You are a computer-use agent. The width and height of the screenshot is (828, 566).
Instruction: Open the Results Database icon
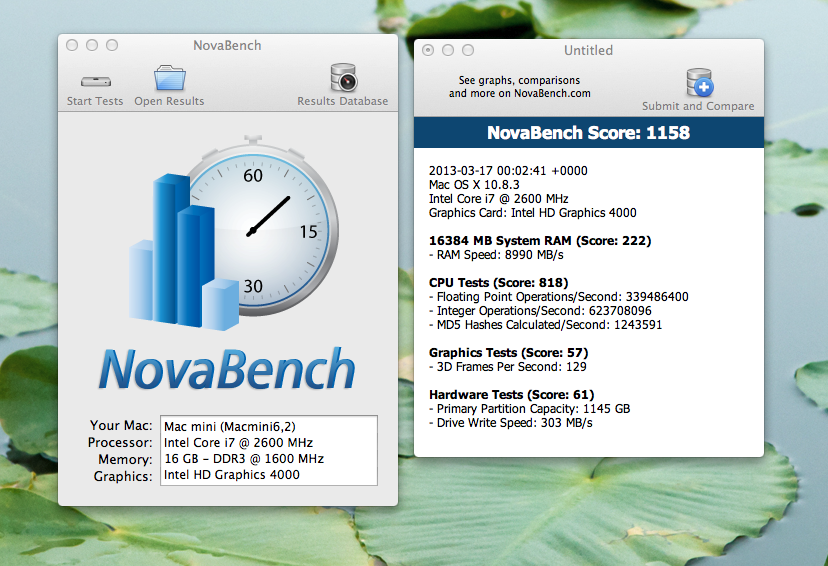pos(344,78)
